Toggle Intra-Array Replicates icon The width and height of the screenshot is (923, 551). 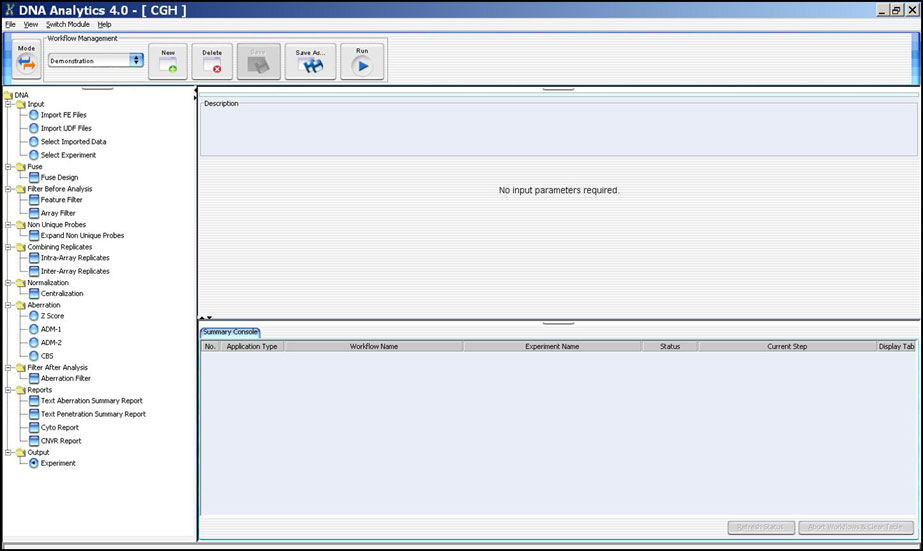34,258
